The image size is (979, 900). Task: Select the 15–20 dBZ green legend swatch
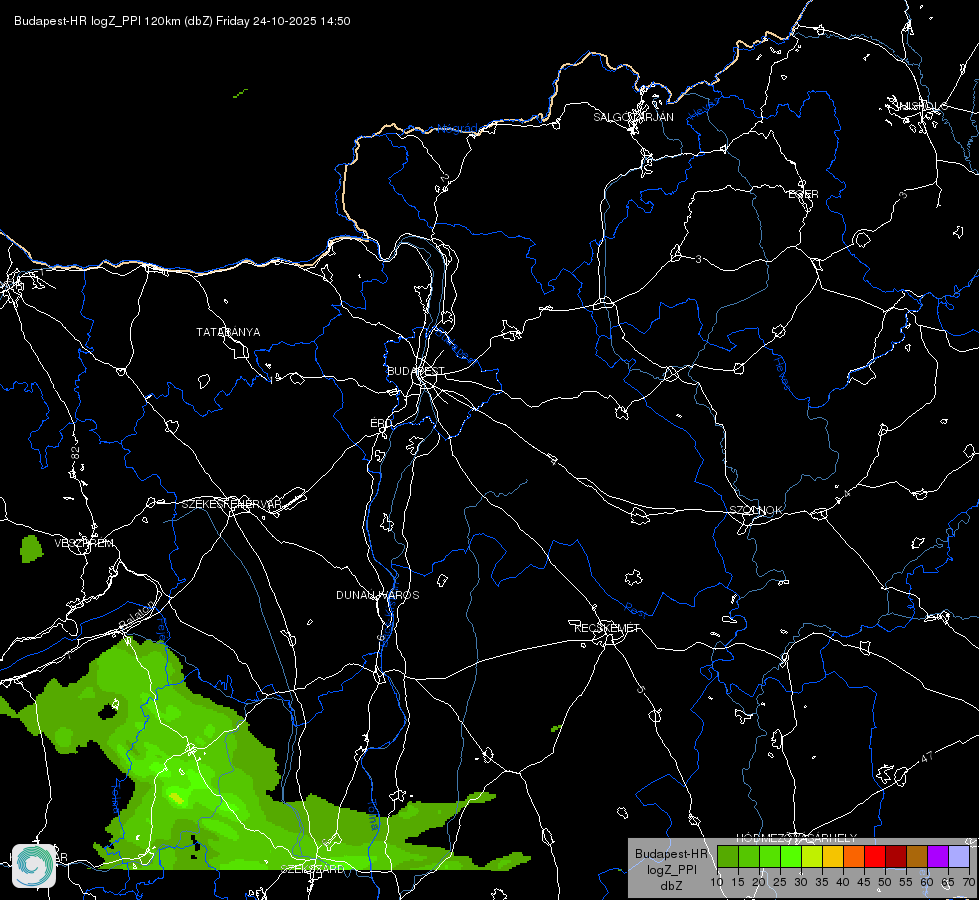(749, 856)
